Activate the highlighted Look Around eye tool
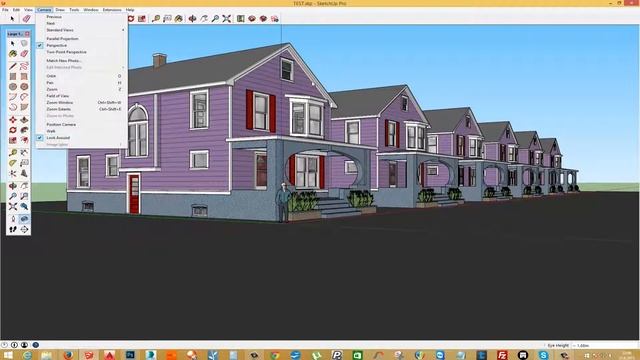Screen dimensions: 640x360 [x=24, y=219]
